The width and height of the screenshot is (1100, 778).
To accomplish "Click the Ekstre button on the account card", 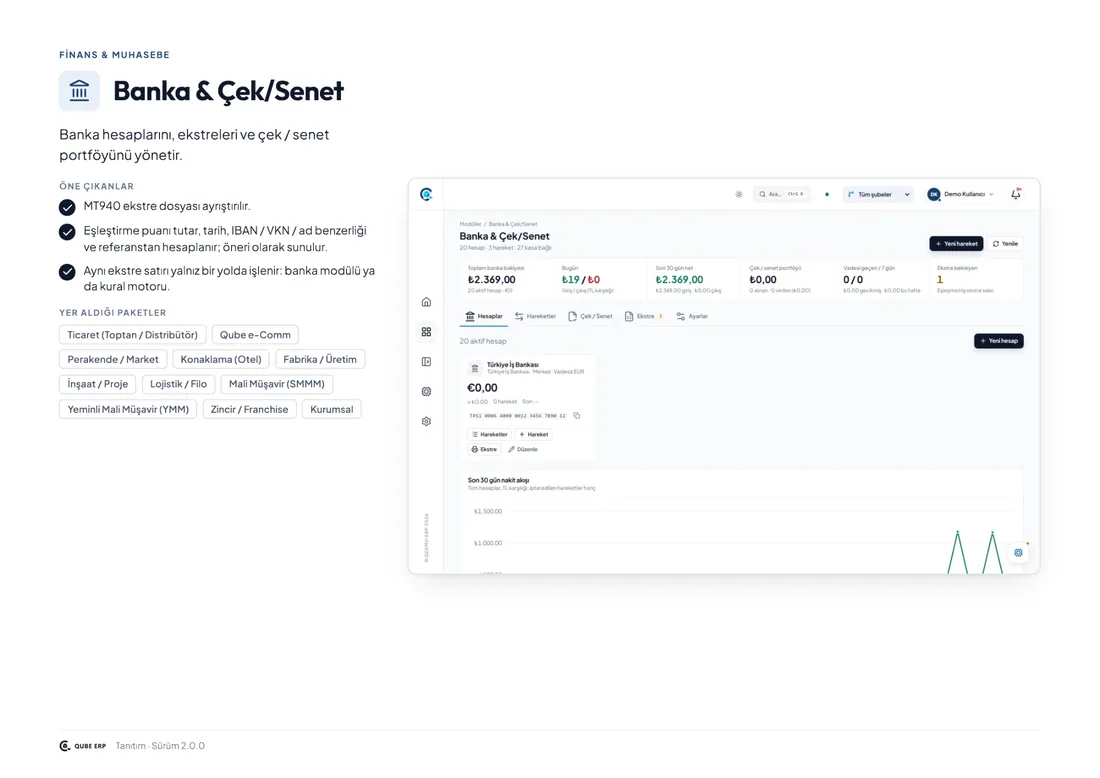I will click(x=484, y=449).
